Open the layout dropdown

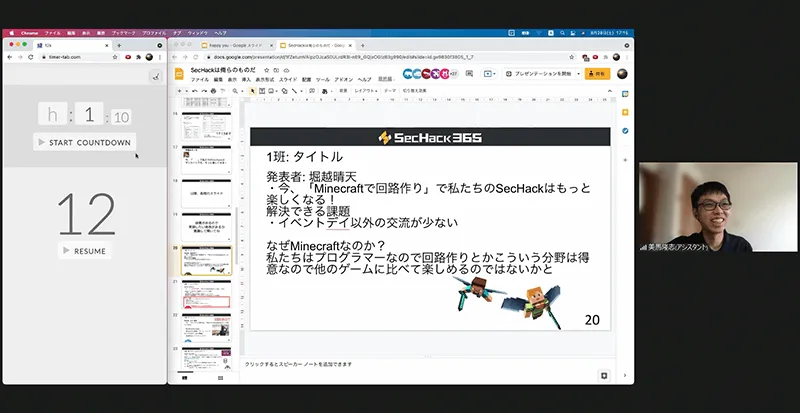point(366,91)
